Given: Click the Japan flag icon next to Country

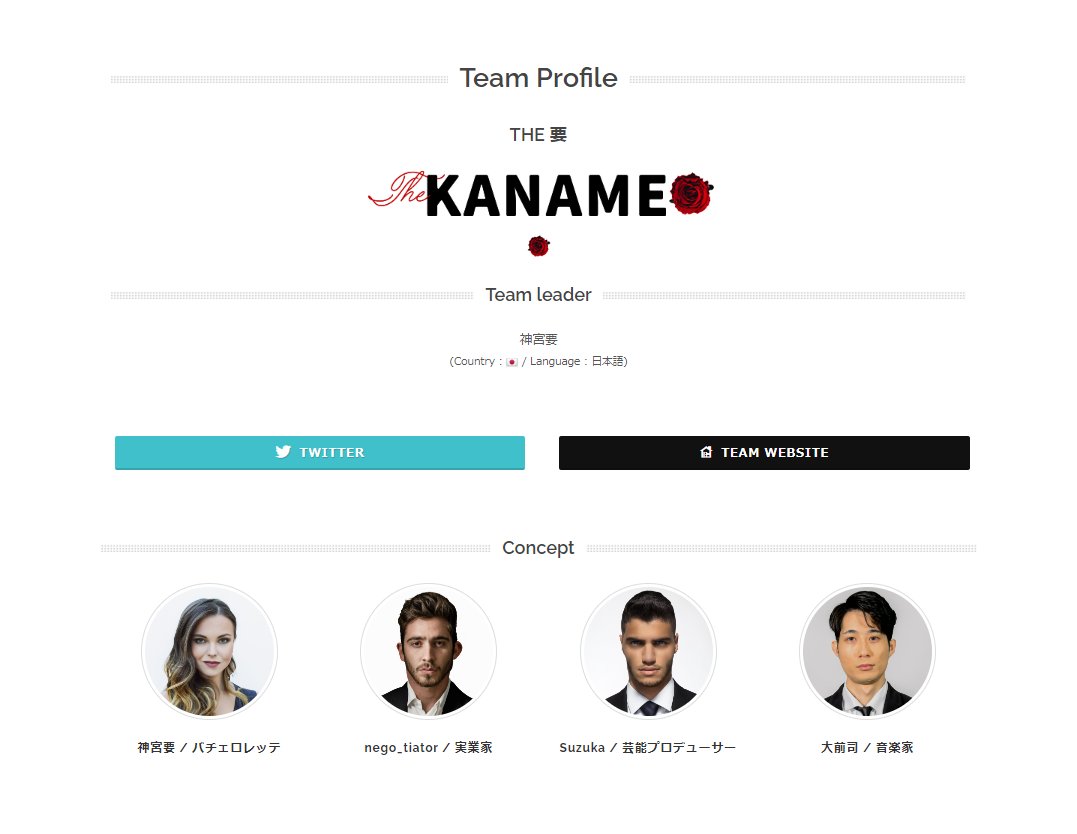Looking at the screenshot, I should (512, 362).
